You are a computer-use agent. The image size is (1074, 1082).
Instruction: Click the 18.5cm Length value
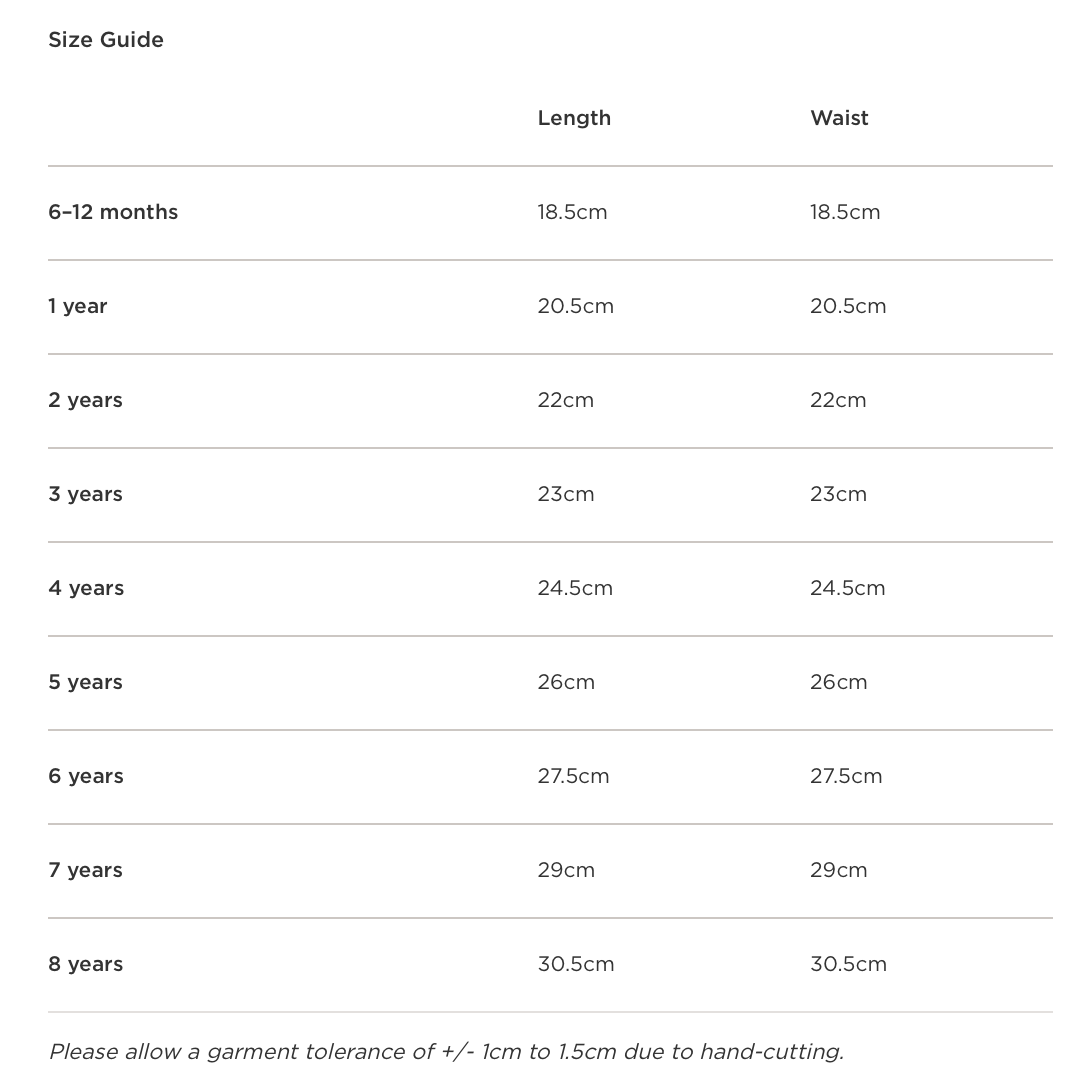point(572,212)
